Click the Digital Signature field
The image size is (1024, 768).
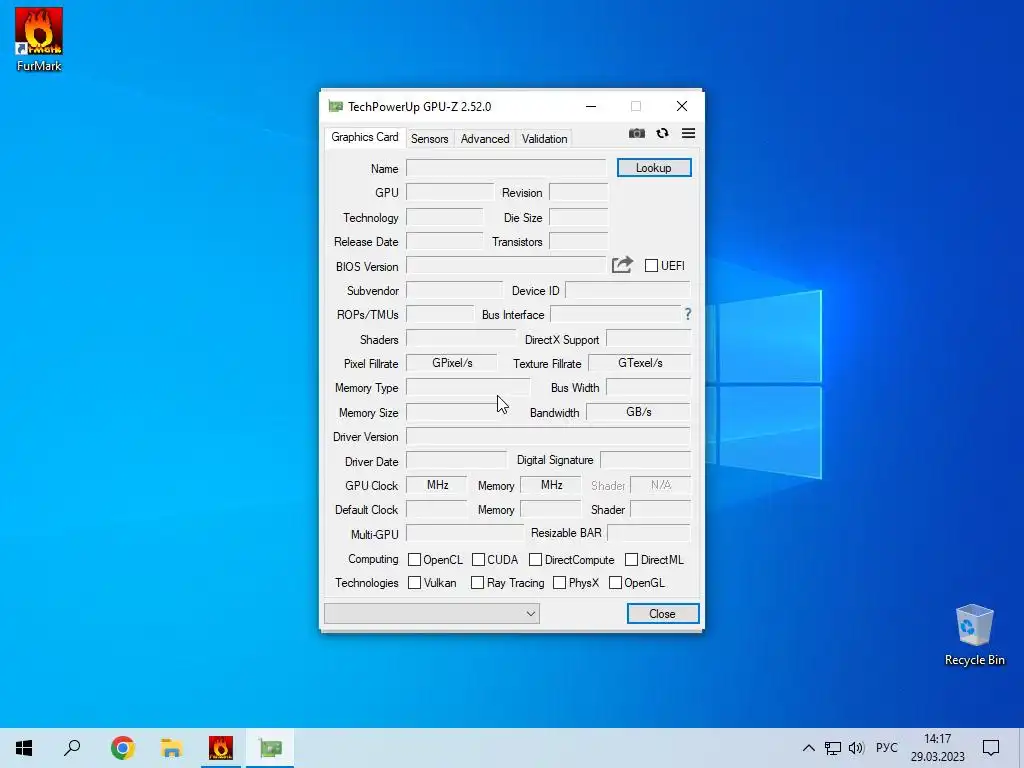(x=645, y=460)
